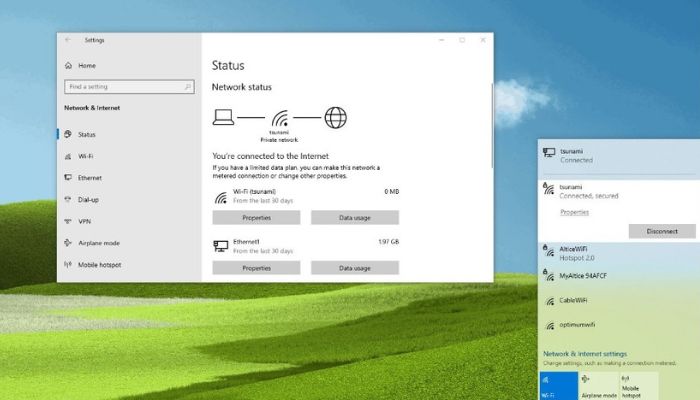The width and height of the screenshot is (700, 400).
Task: Click the search magnifier icon
Action: (x=188, y=87)
